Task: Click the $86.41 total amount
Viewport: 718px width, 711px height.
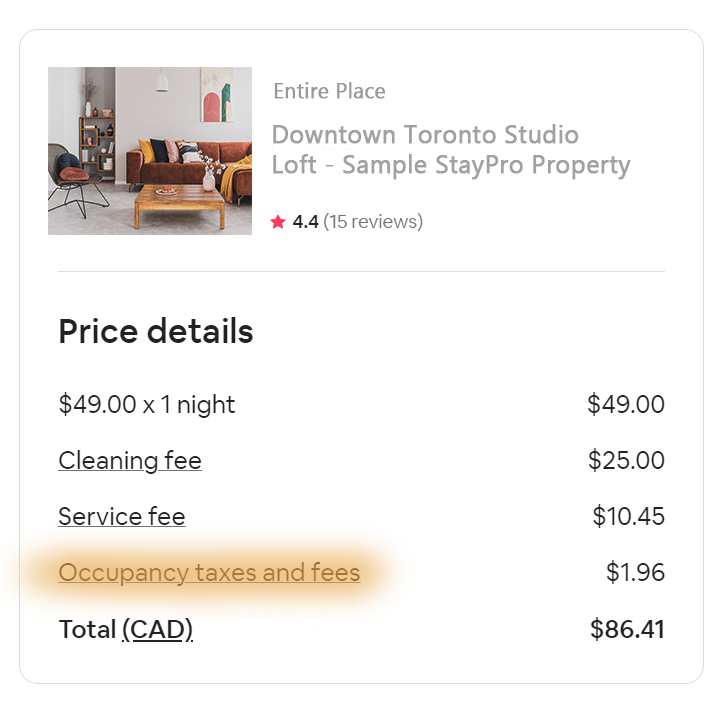Action: point(627,629)
